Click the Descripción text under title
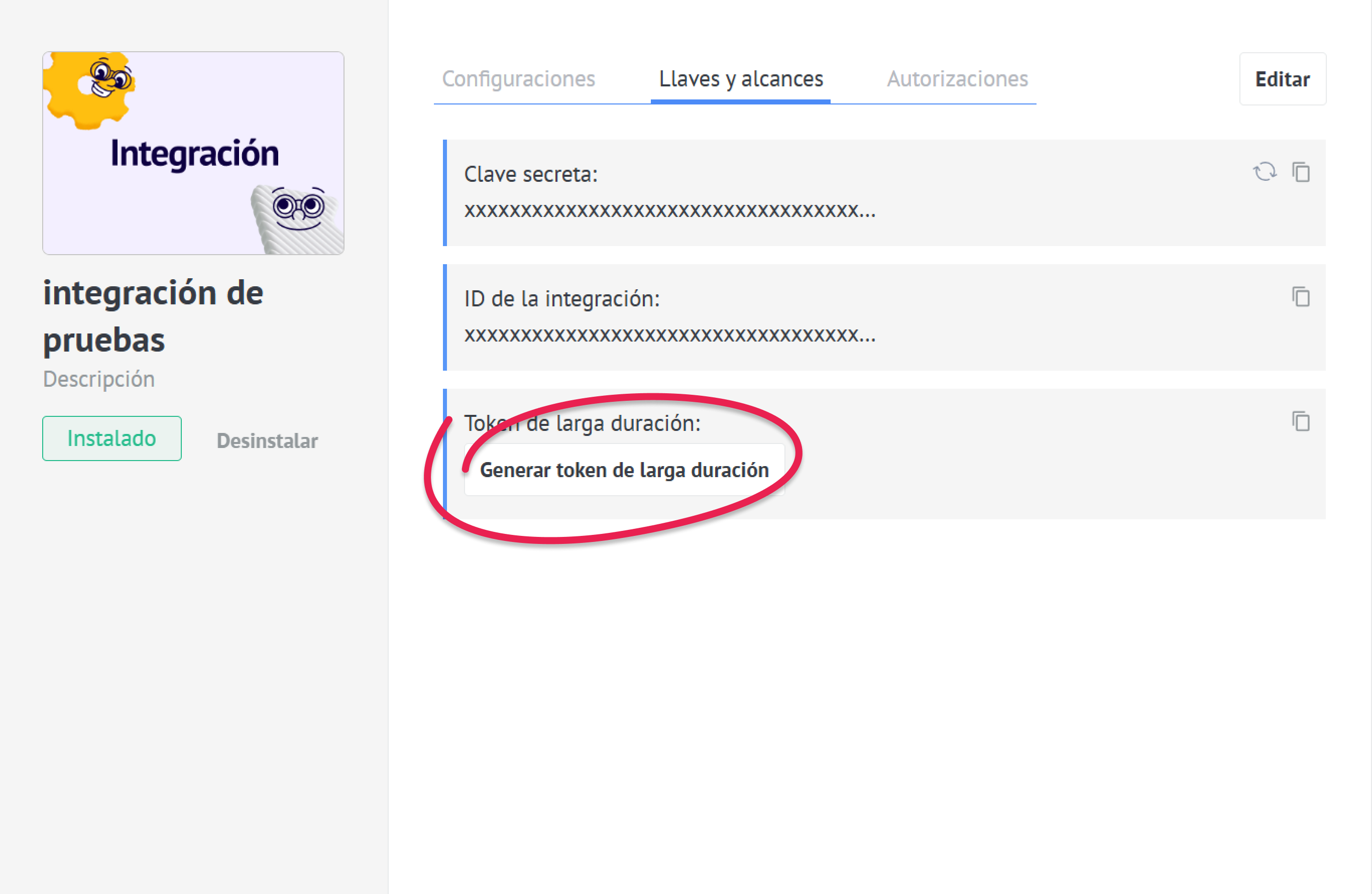1372x894 pixels. click(x=99, y=379)
